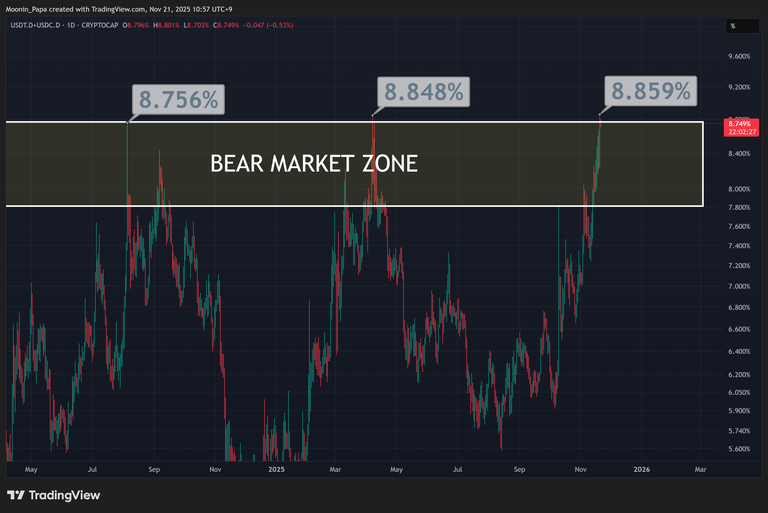This screenshot has height=513, width=768.
Task: Click the 9.600% price axis label
Action: pyautogui.click(x=739, y=57)
